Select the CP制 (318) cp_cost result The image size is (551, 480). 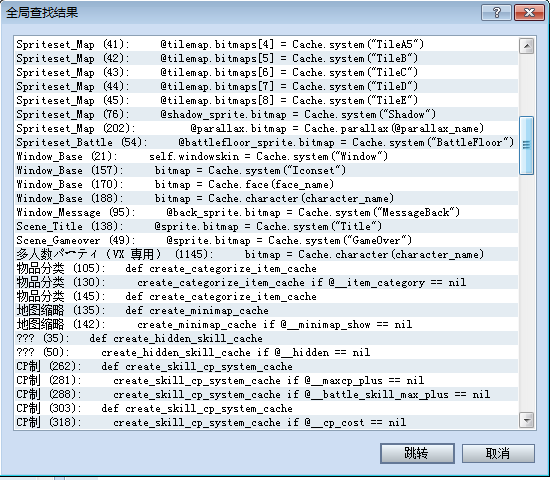click(266, 422)
